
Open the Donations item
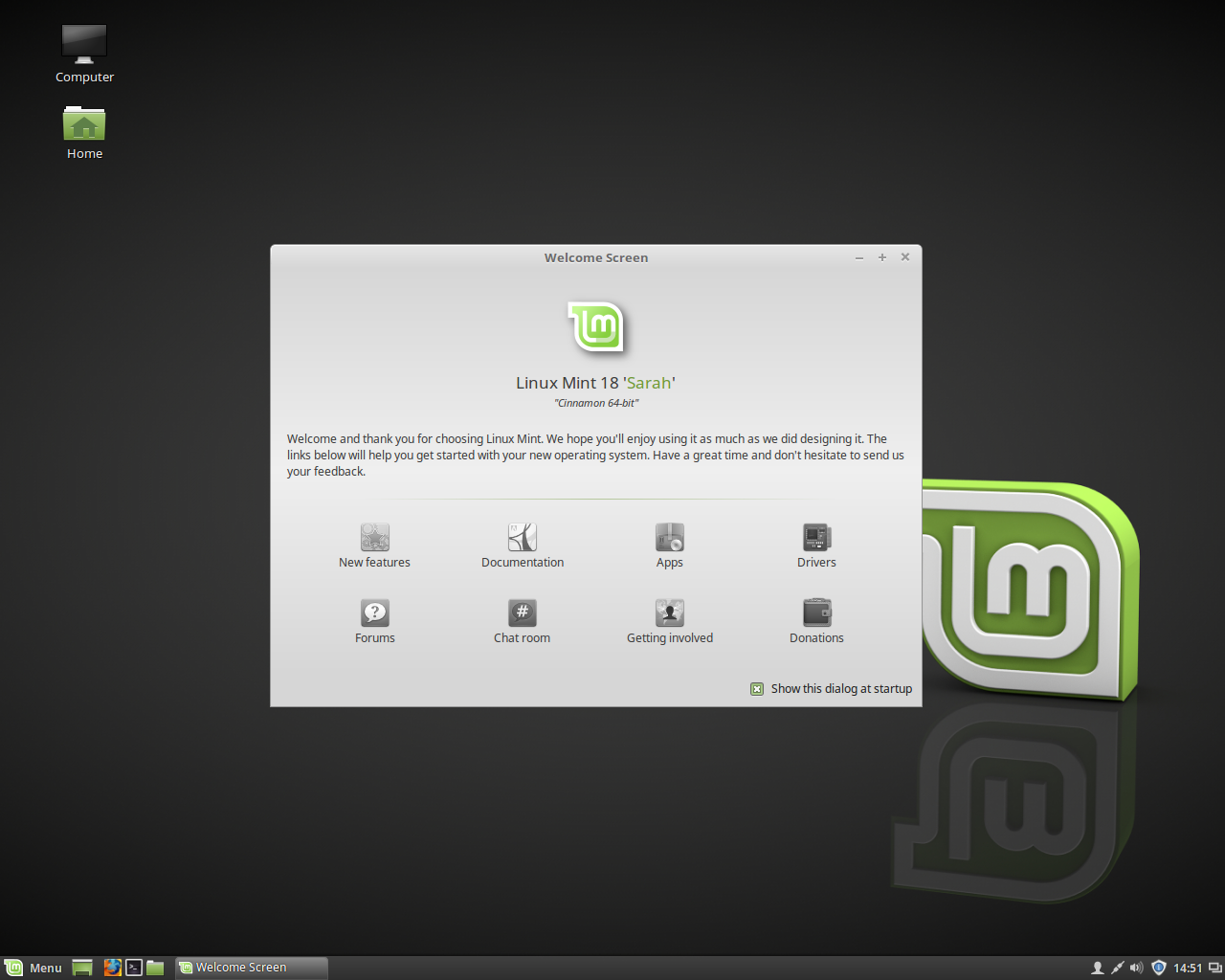(x=816, y=622)
